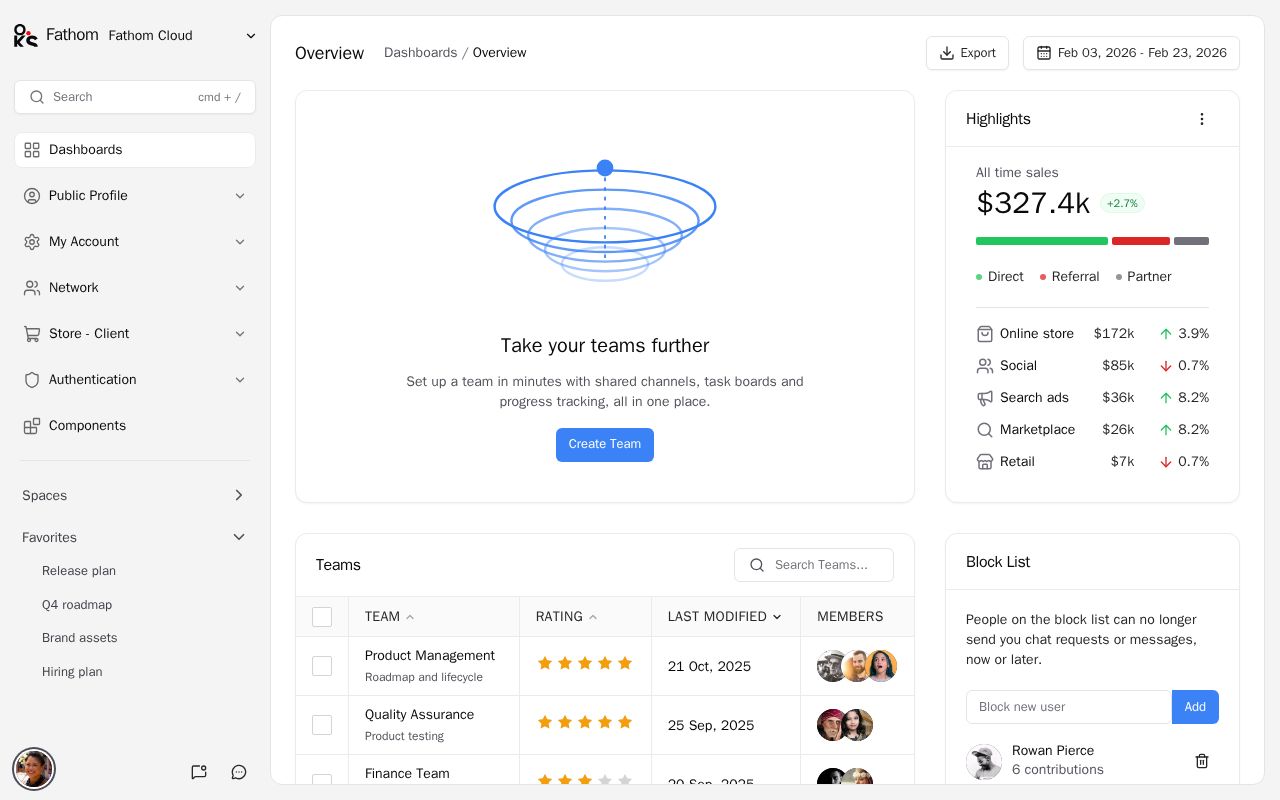
Task: Focus the Search Teams input field
Action: [814, 565]
